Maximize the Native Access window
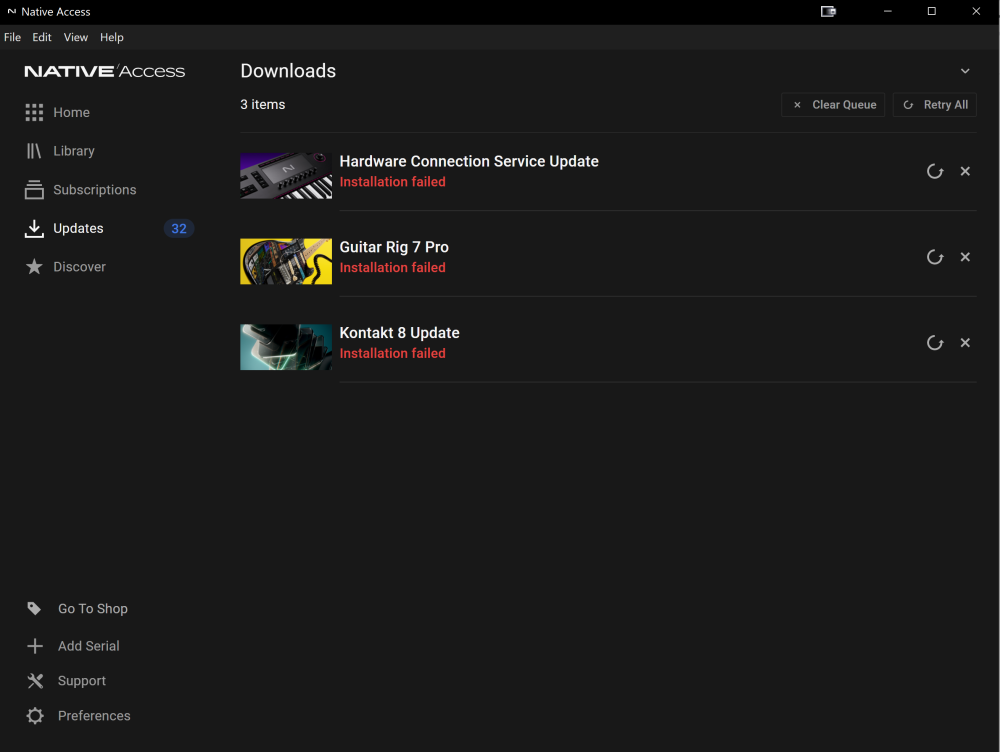 click(x=932, y=11)
